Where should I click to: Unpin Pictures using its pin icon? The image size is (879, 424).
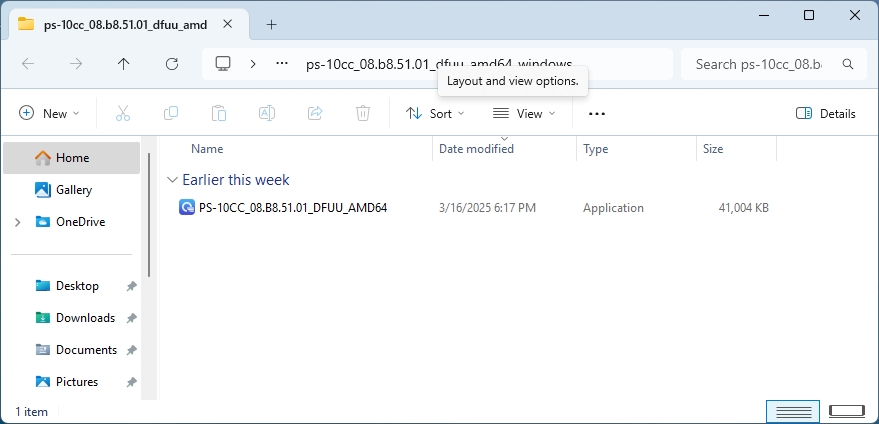pyautogui.click(x=131, y=382)
